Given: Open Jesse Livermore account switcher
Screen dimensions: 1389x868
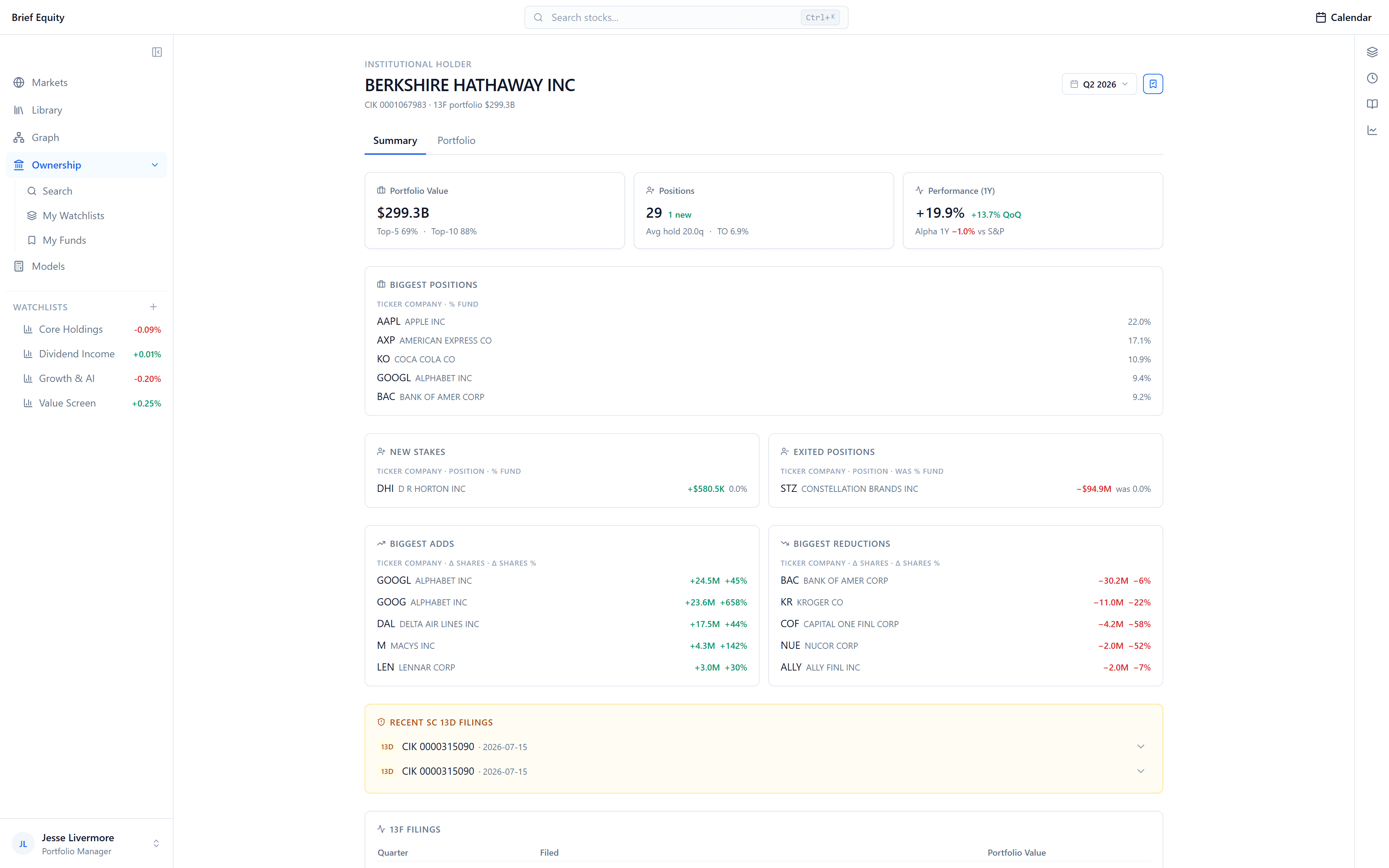Looking at the screenshot, I should [86, 844].
